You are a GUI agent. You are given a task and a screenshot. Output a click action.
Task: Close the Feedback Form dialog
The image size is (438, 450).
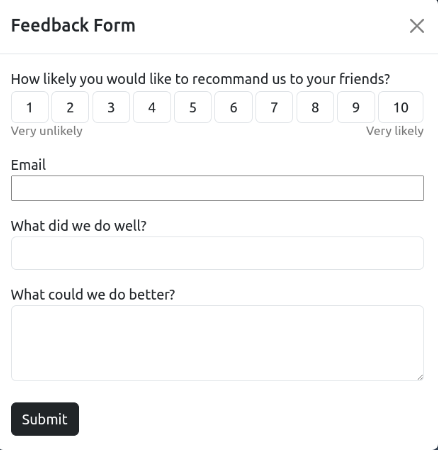(x=417, y=26)
